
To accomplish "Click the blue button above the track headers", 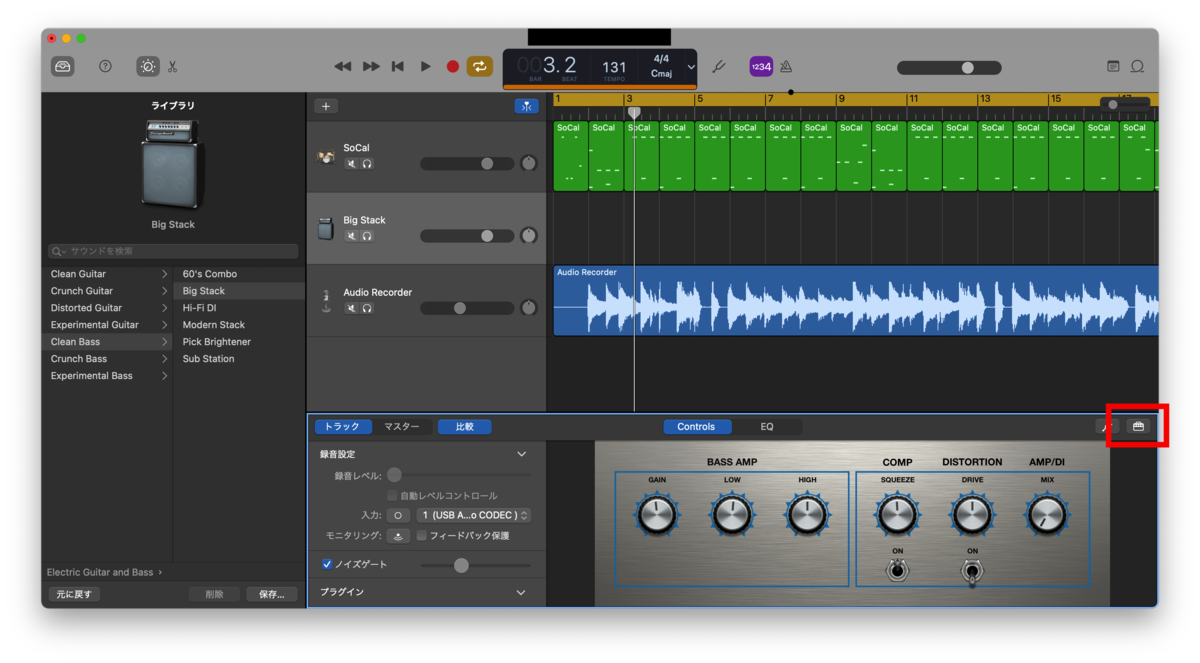I will 526,106.
